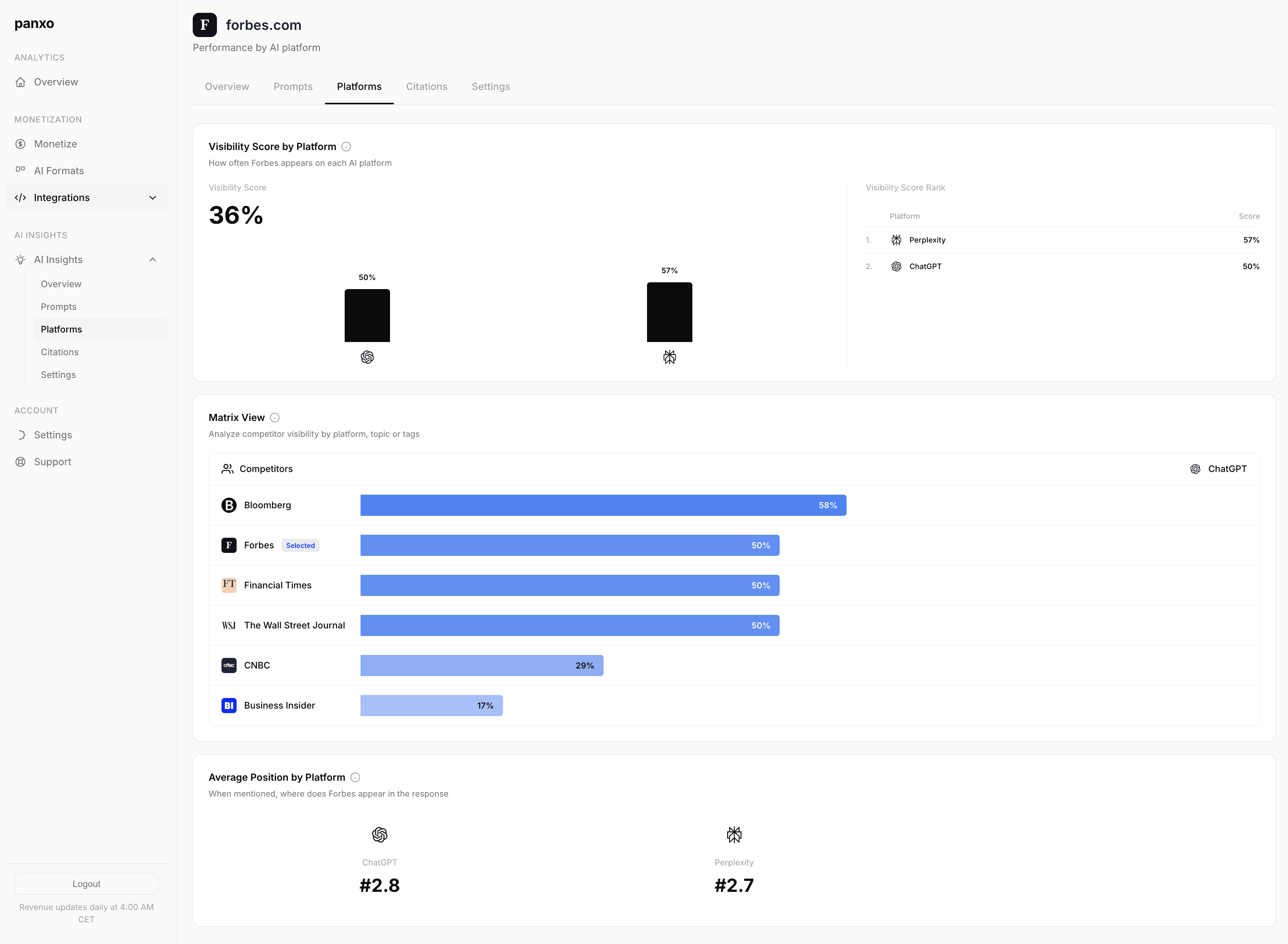This screenshot has width=1288, height=944.
Task: Open Prompts under AI Insights sidebar
Action: 58,307
